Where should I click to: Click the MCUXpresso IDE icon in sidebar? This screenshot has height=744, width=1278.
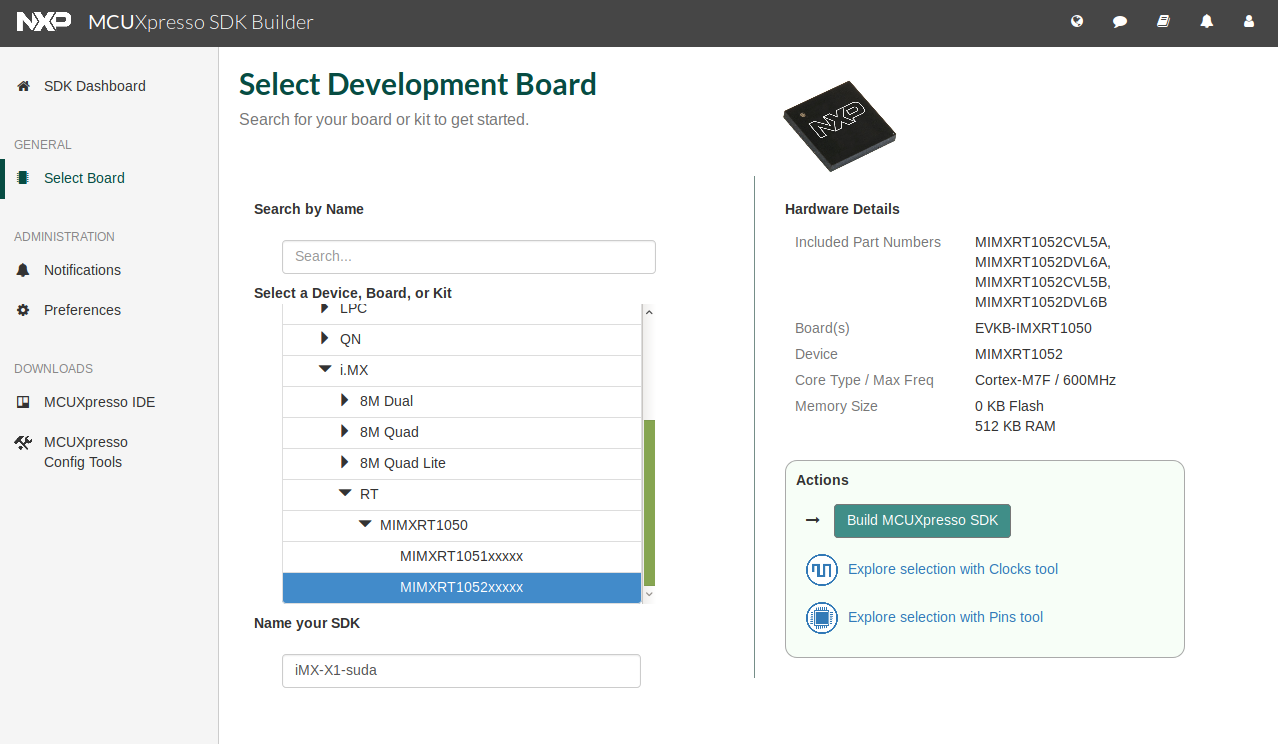coord(23,402)
